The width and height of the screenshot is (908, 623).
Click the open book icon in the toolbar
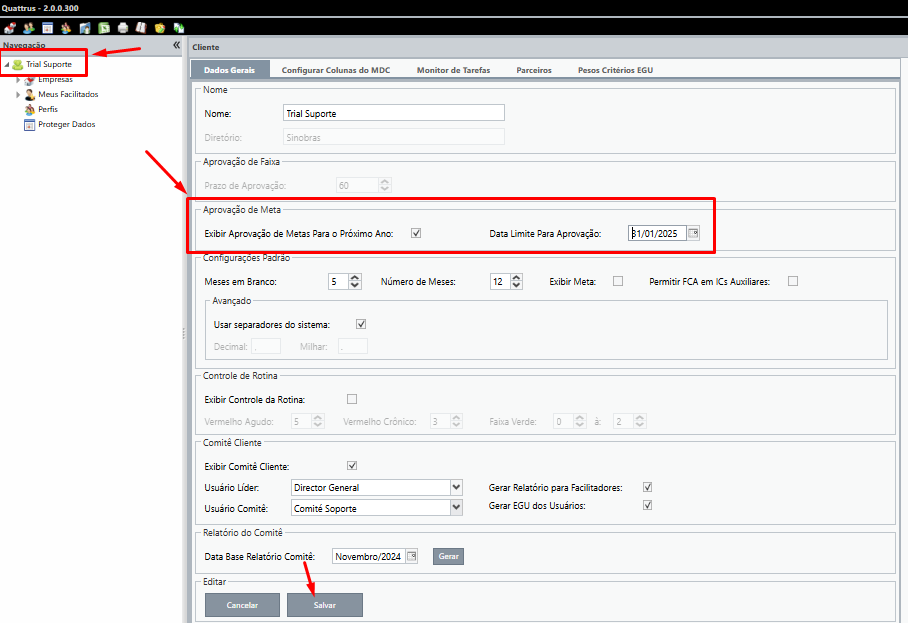(x=141, y=28)
